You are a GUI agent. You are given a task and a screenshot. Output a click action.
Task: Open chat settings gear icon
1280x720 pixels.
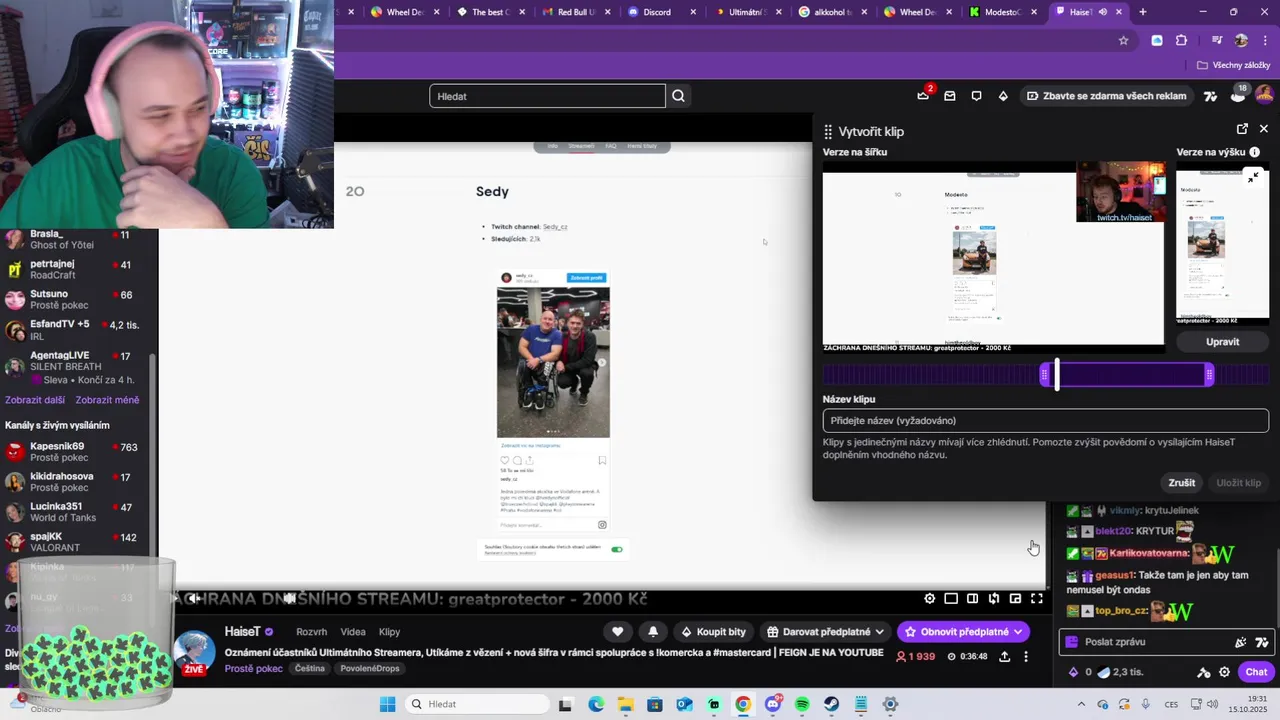coord(1225,673)
